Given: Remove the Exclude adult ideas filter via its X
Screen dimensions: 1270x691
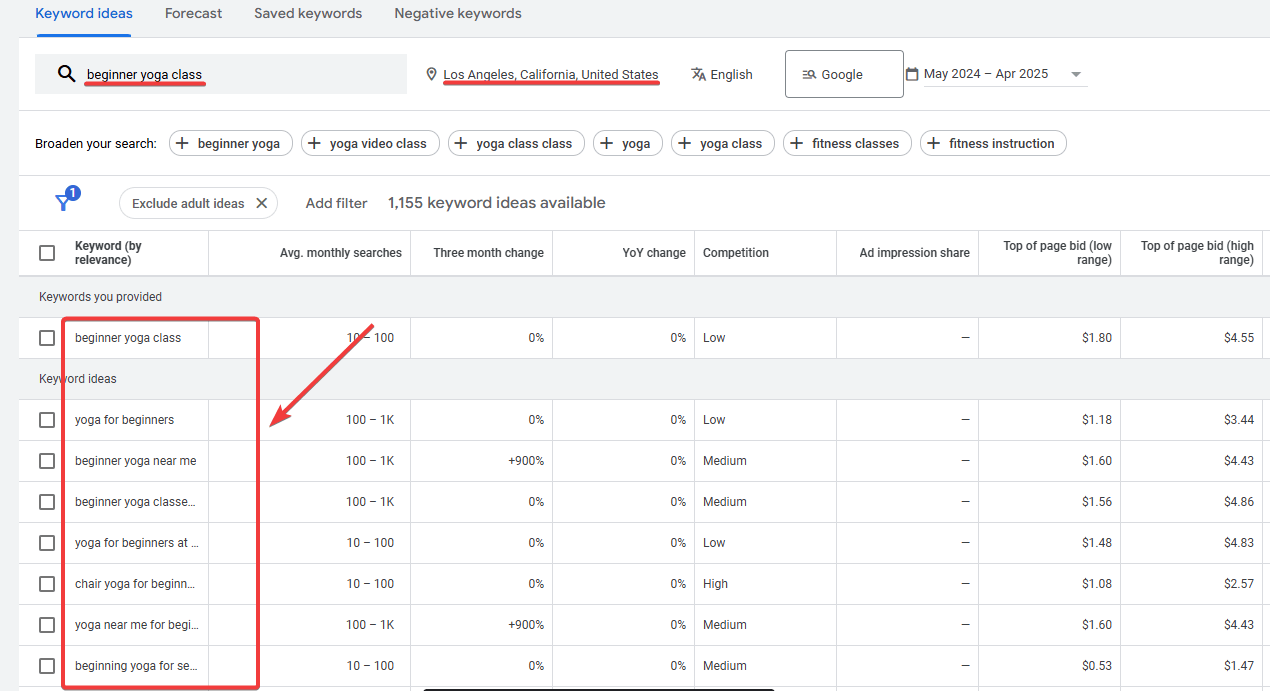Looking at the screenshot, I should (x=261, y=202).
